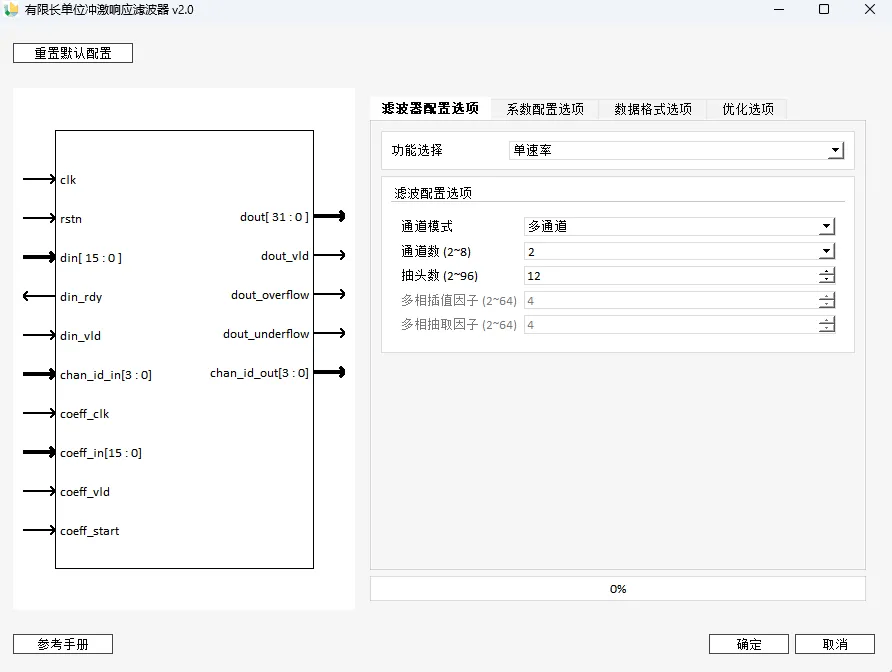
Task: Increase 多相插值因子 with the up arrow
Action: tap(827, 296)
